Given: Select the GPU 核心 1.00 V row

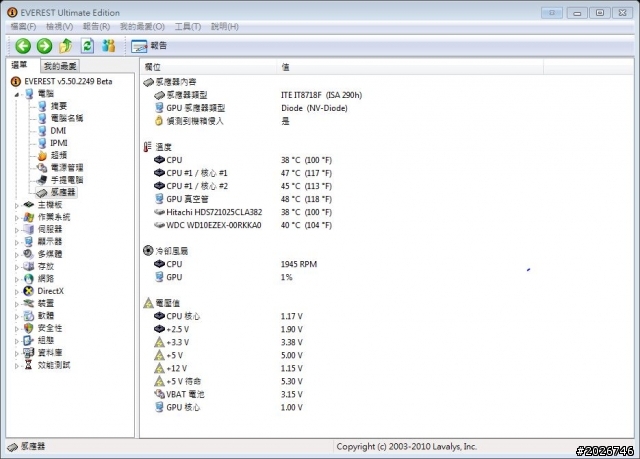Looking at the screenshot, I should tap(229, 408).
